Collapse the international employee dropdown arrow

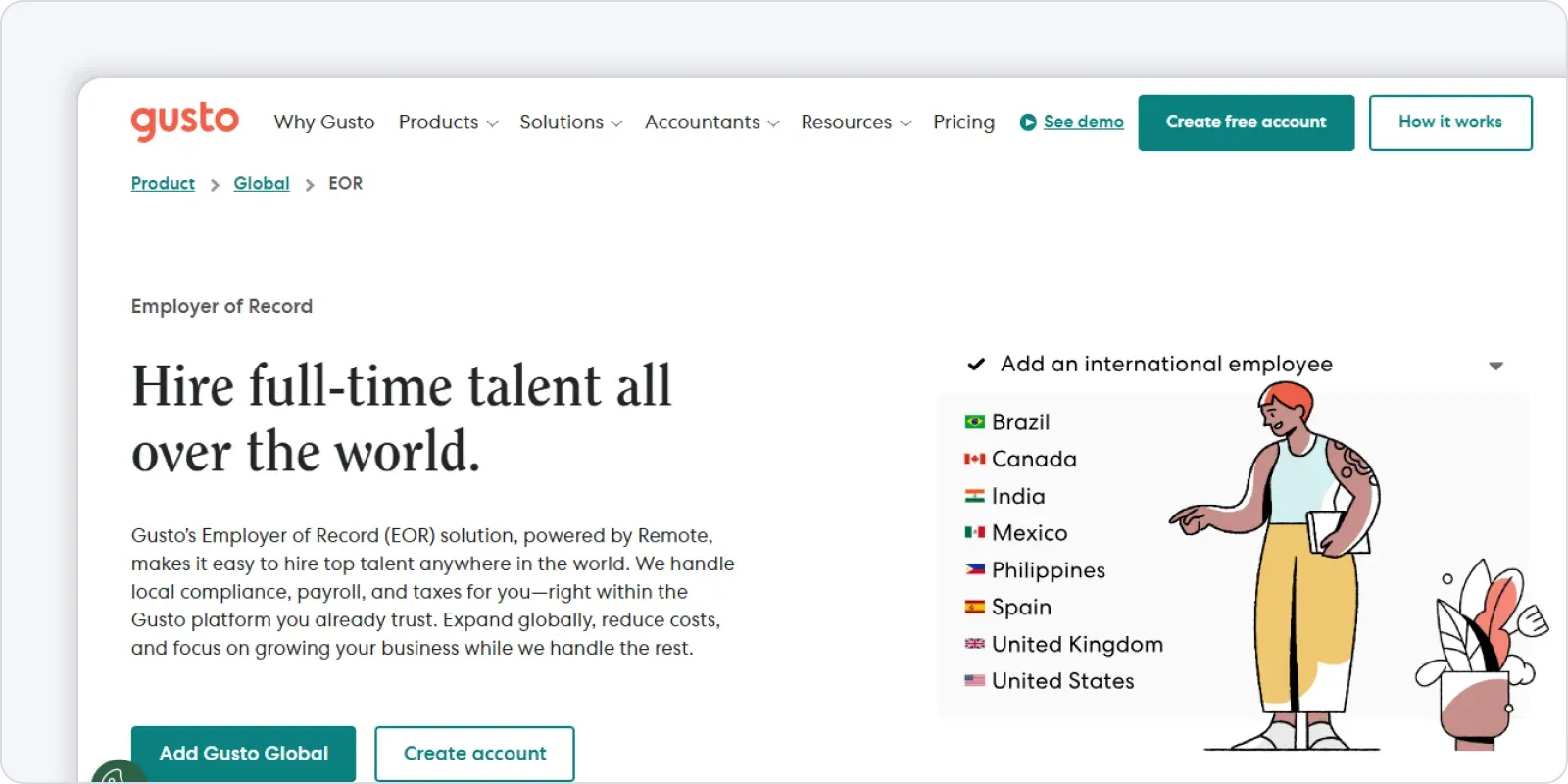pyautogui.click(x=1495, y=366)
